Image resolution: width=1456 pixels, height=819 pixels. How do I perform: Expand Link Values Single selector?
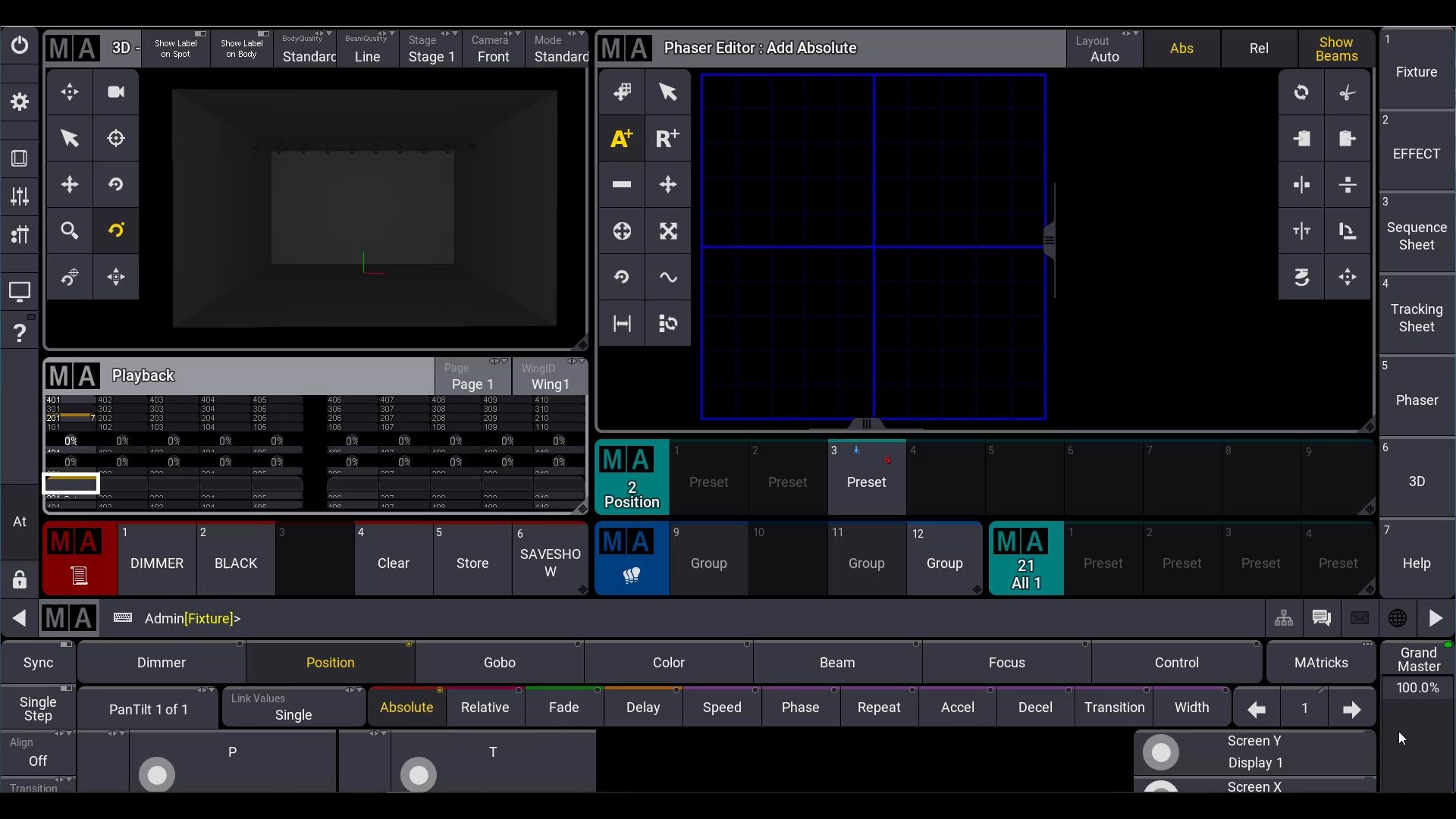293,708
